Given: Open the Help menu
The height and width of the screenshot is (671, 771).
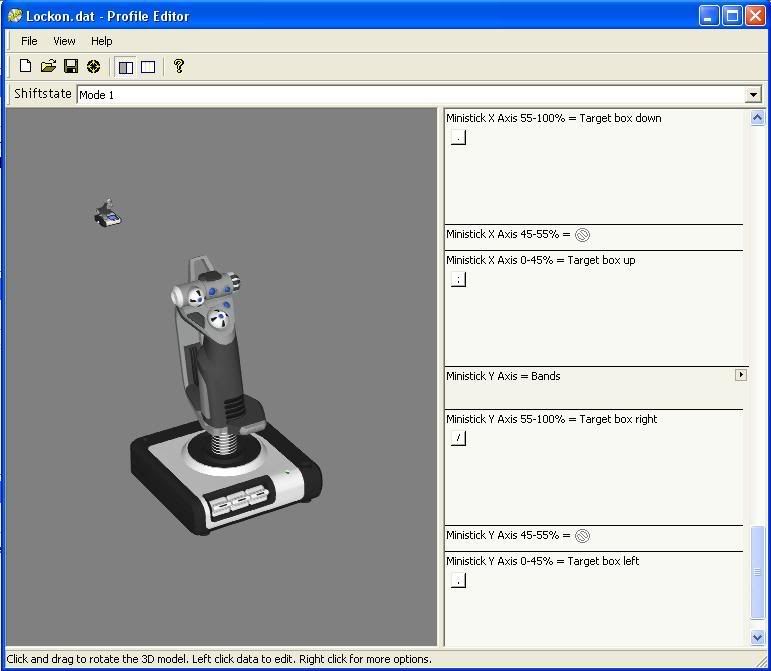Looking at the screenshot, I should [102, 41].
